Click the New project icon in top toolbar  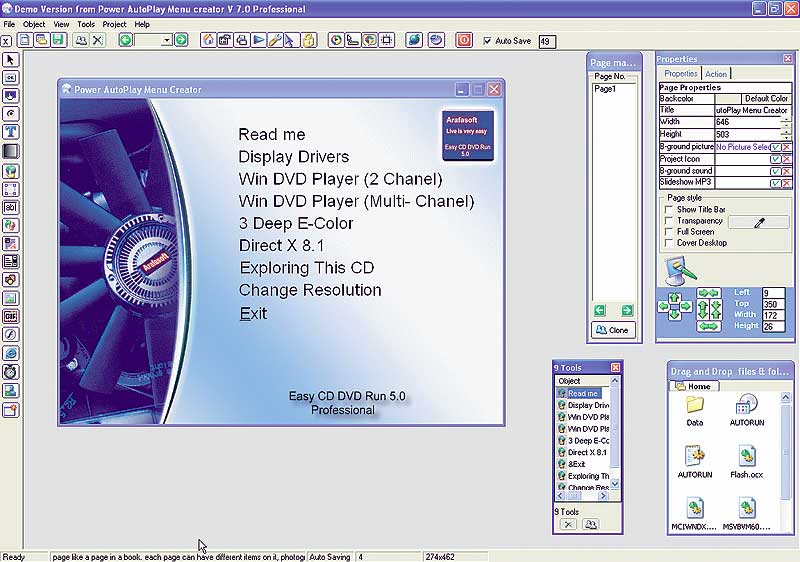(x=24, y=40)
